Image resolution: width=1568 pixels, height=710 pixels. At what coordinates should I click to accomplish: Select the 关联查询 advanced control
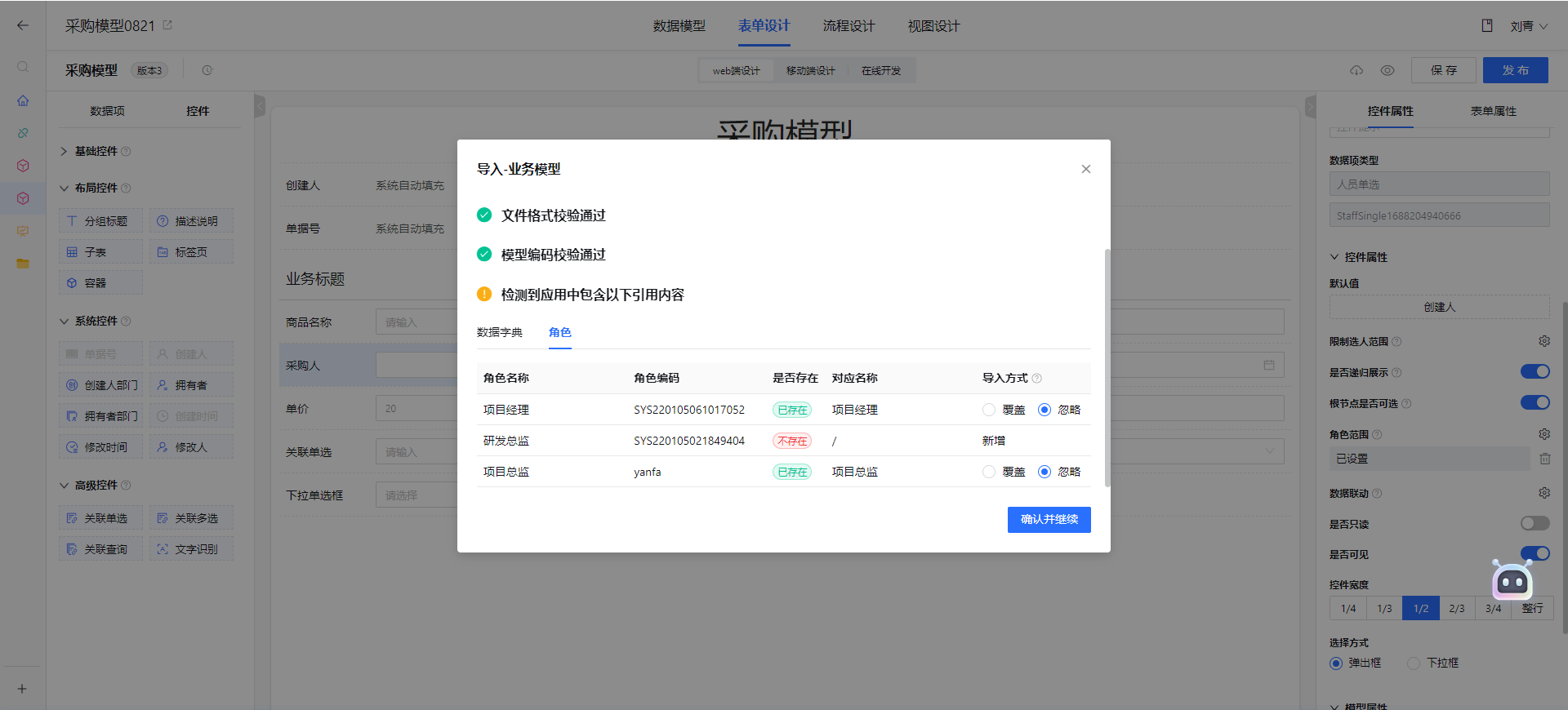(100, 549)
